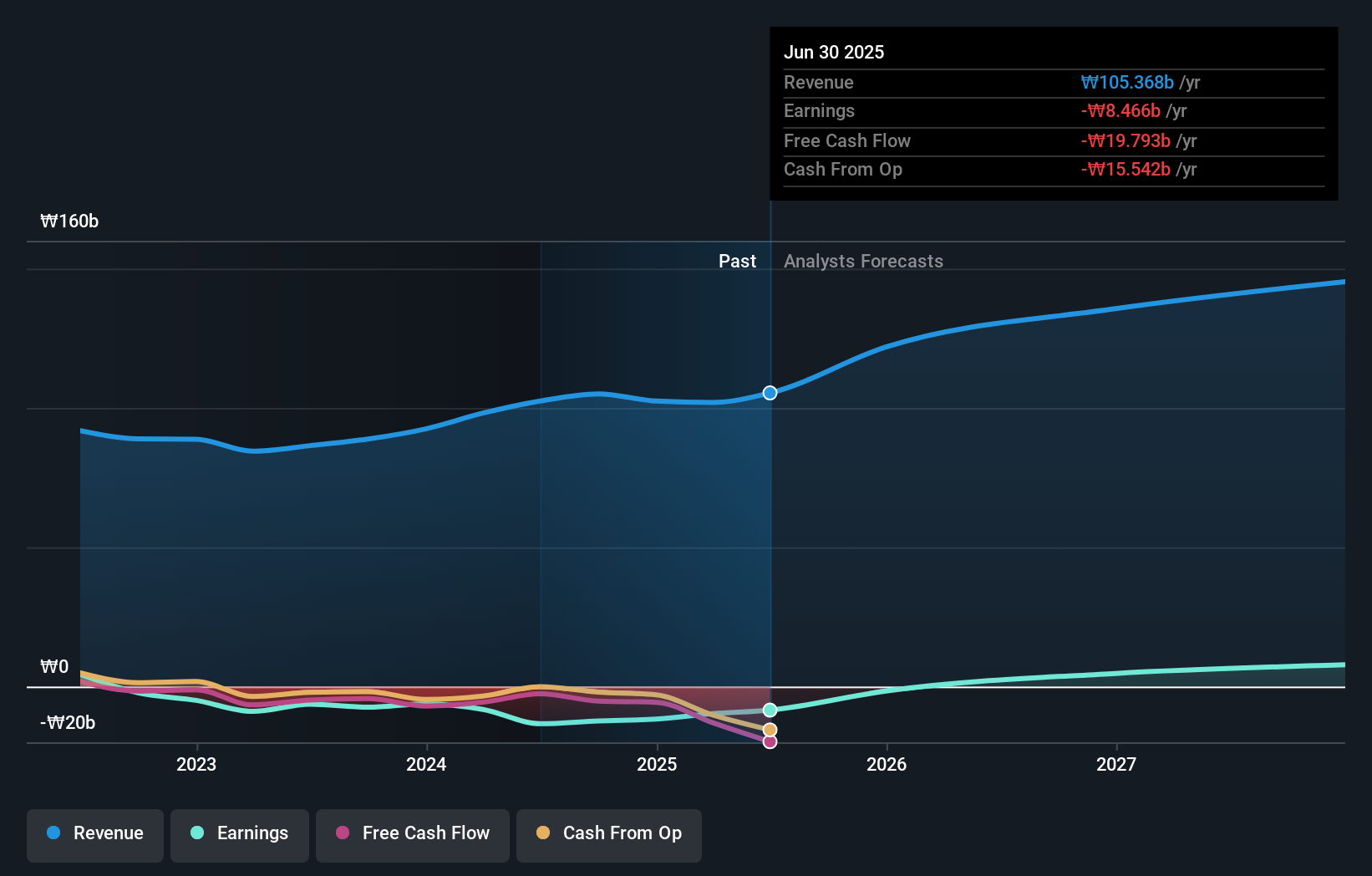Toggle the Revenue series visibility
The width and height of the screenshot is (1372, 876).
(x=94, y=833)
